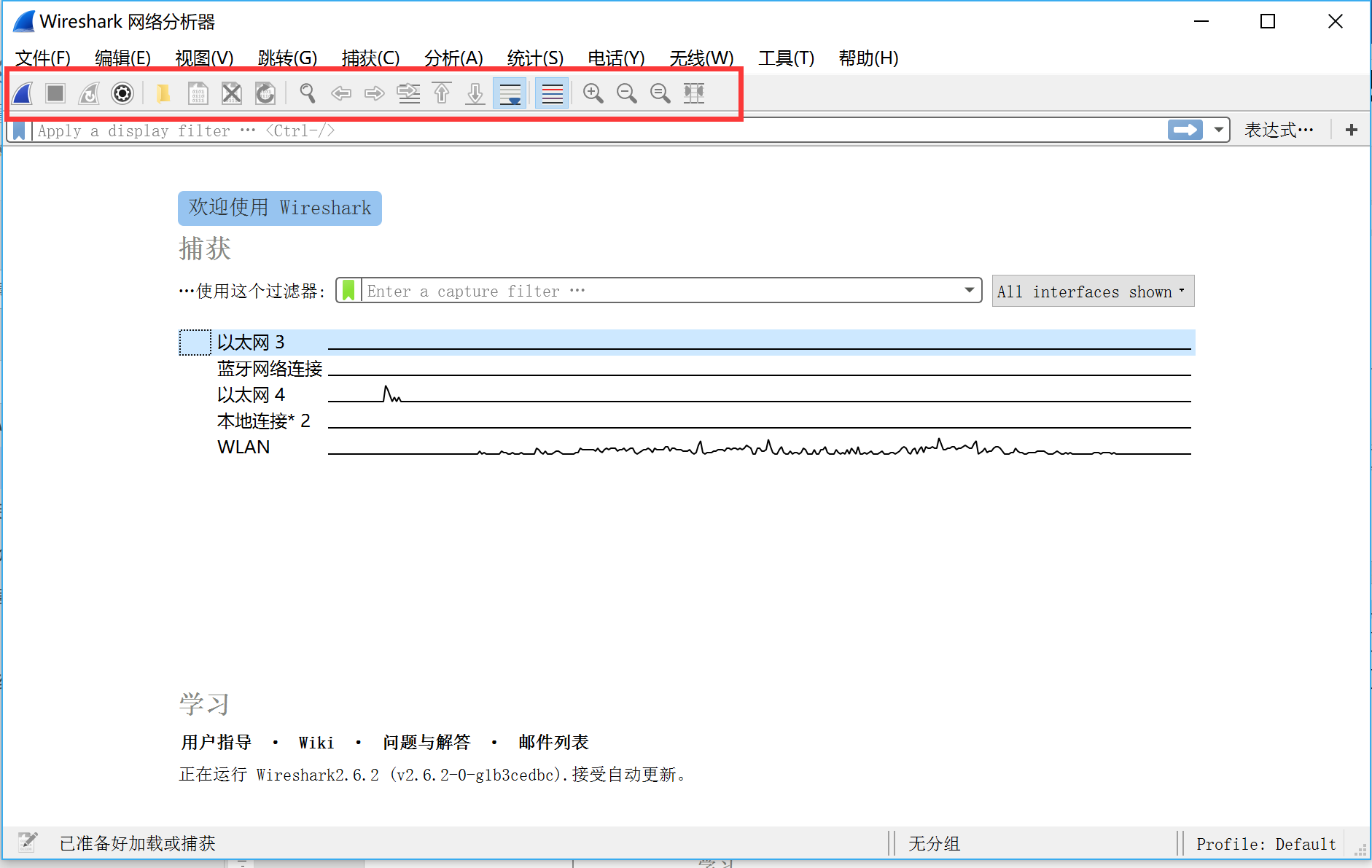Go to specified packet icon
Image resolution: width=1372 pixels, height=868 pixels.
[x=408, y=93]
